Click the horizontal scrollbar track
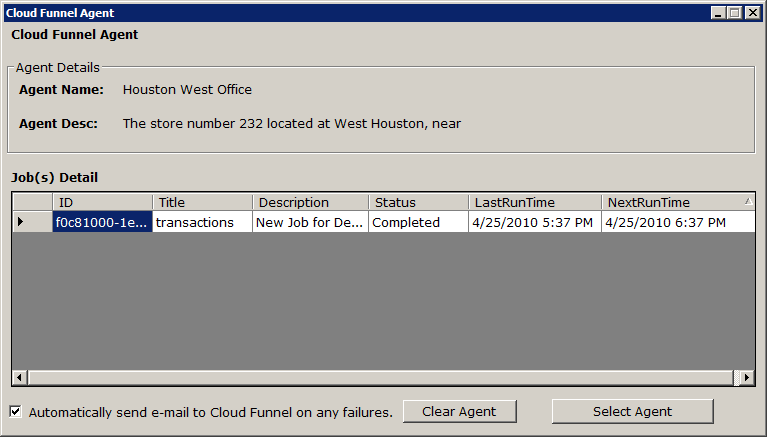The width and height of the screenshot is (767, 437). tap(381, 377)
